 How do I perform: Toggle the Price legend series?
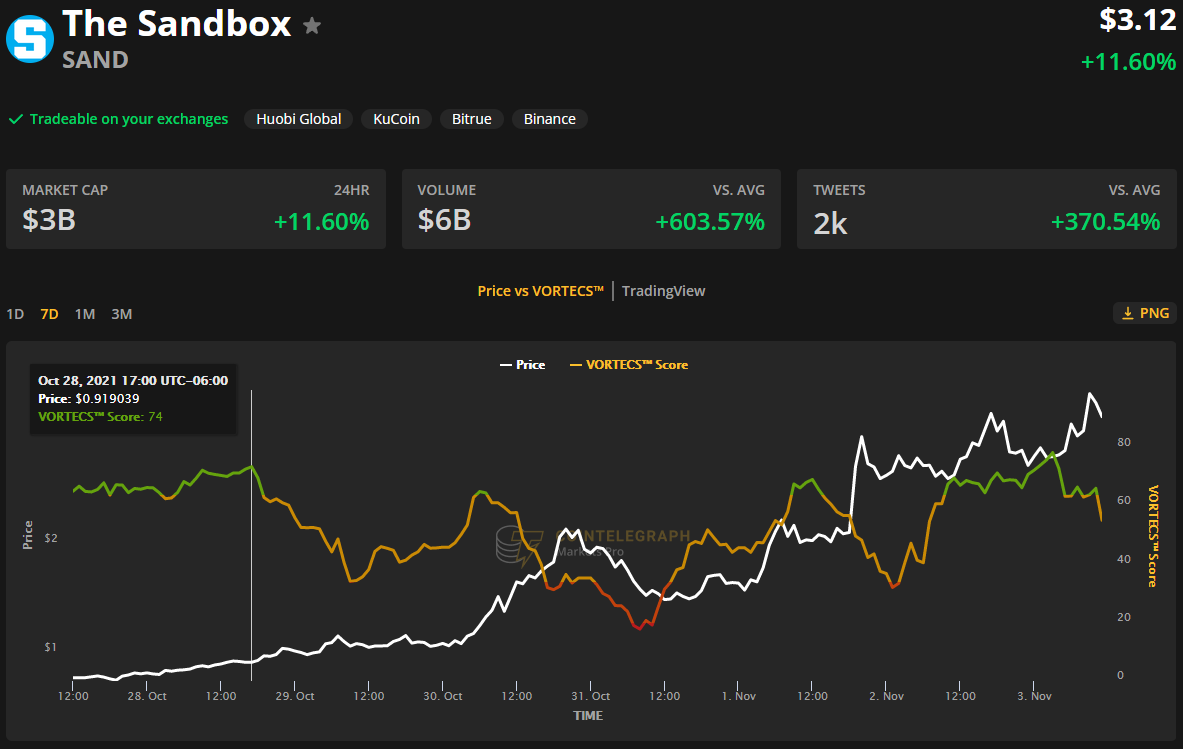pyautogui.click(x=522, y=365)
